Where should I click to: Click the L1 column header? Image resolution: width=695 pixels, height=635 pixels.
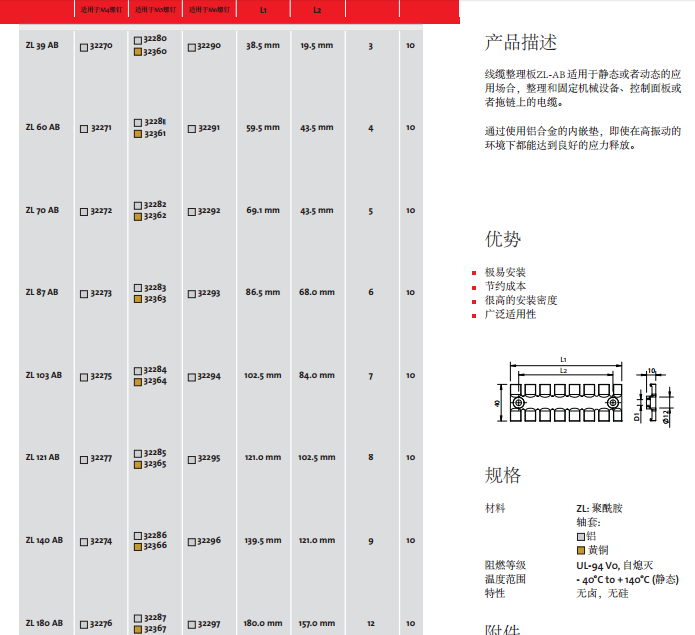(x=263, y=10)
